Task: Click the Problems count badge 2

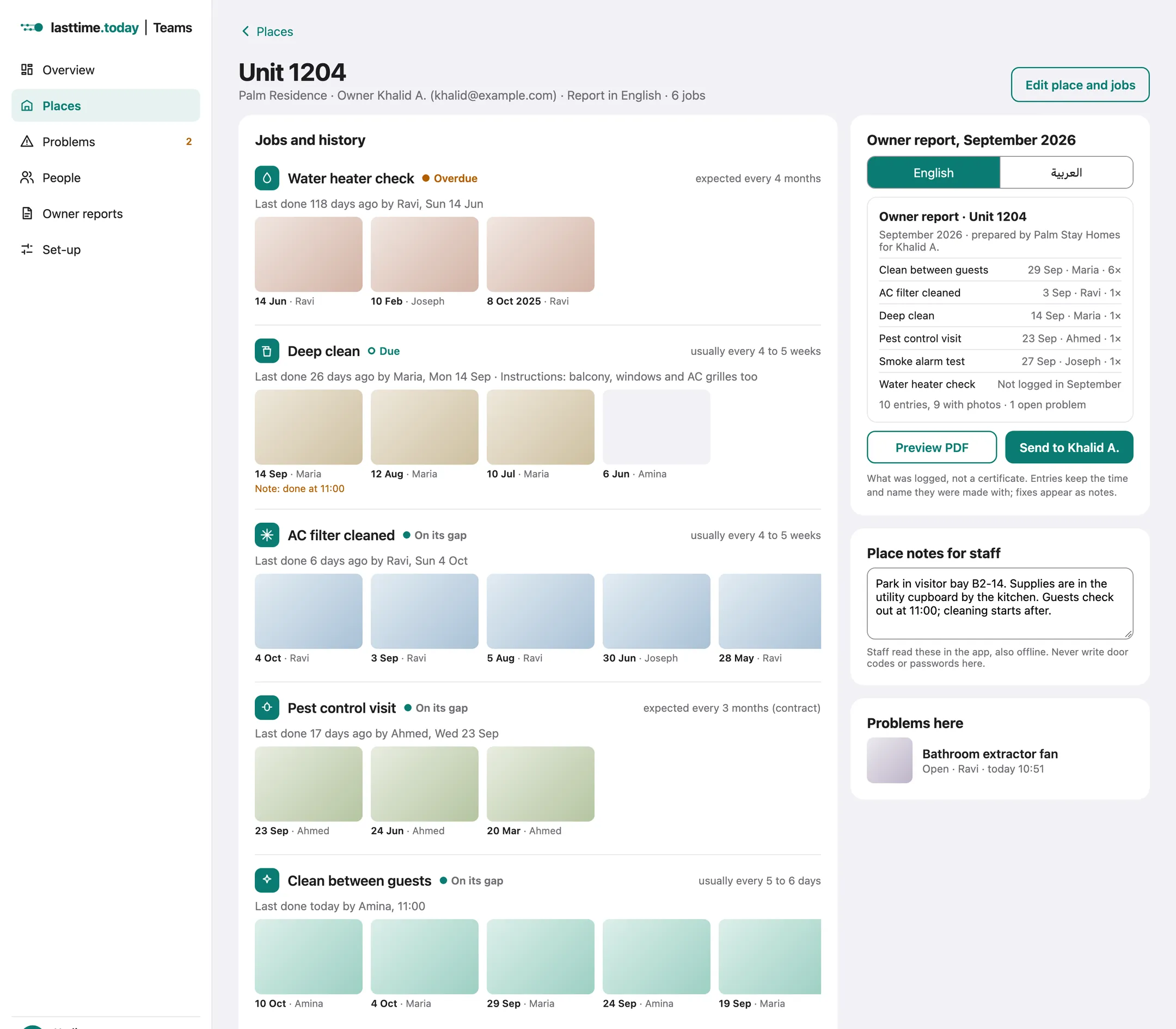Action: pyautogui.click(x=189, y=141)
